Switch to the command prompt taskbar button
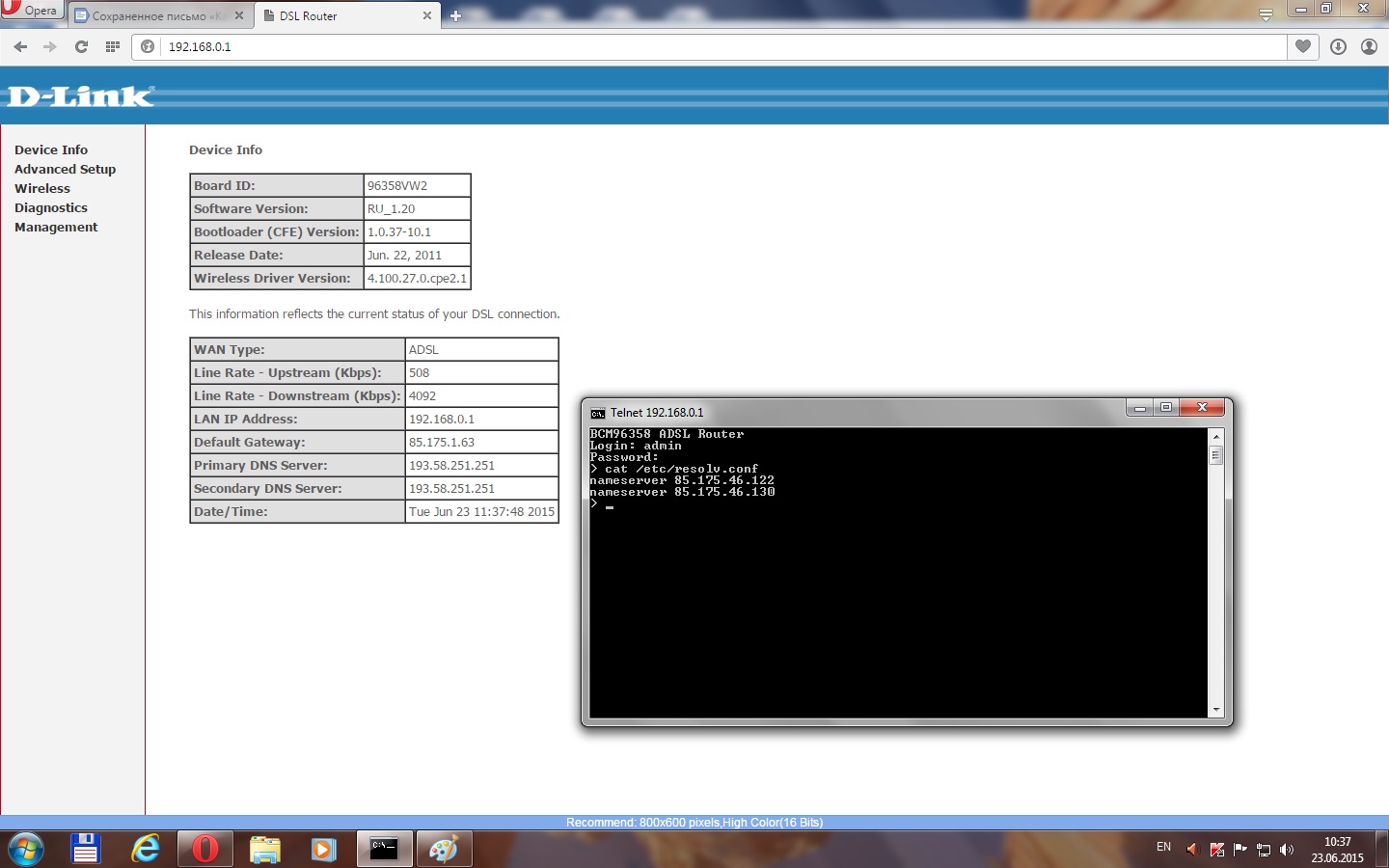Screen dimensions: 1389x868 pos(384,850)
